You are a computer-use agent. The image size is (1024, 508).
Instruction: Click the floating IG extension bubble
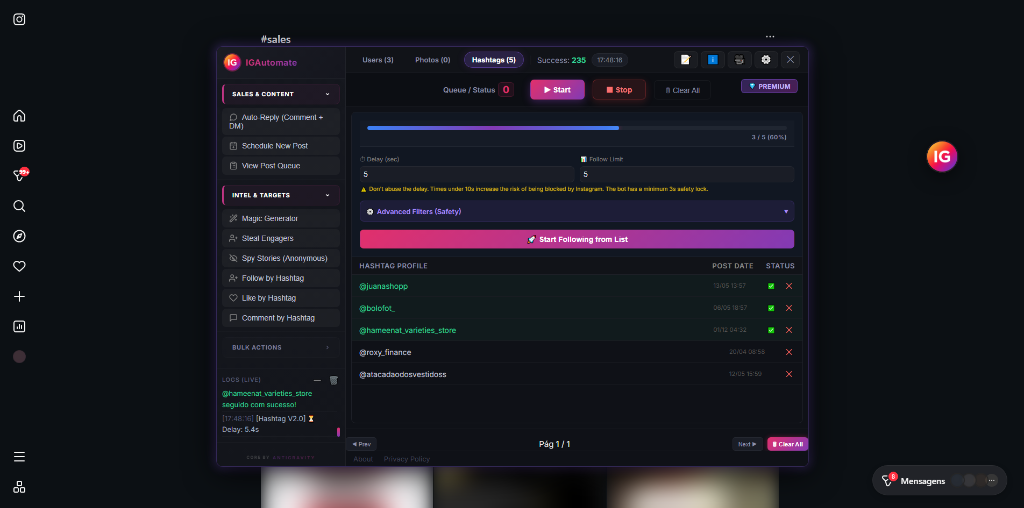[x=942, y=157]
